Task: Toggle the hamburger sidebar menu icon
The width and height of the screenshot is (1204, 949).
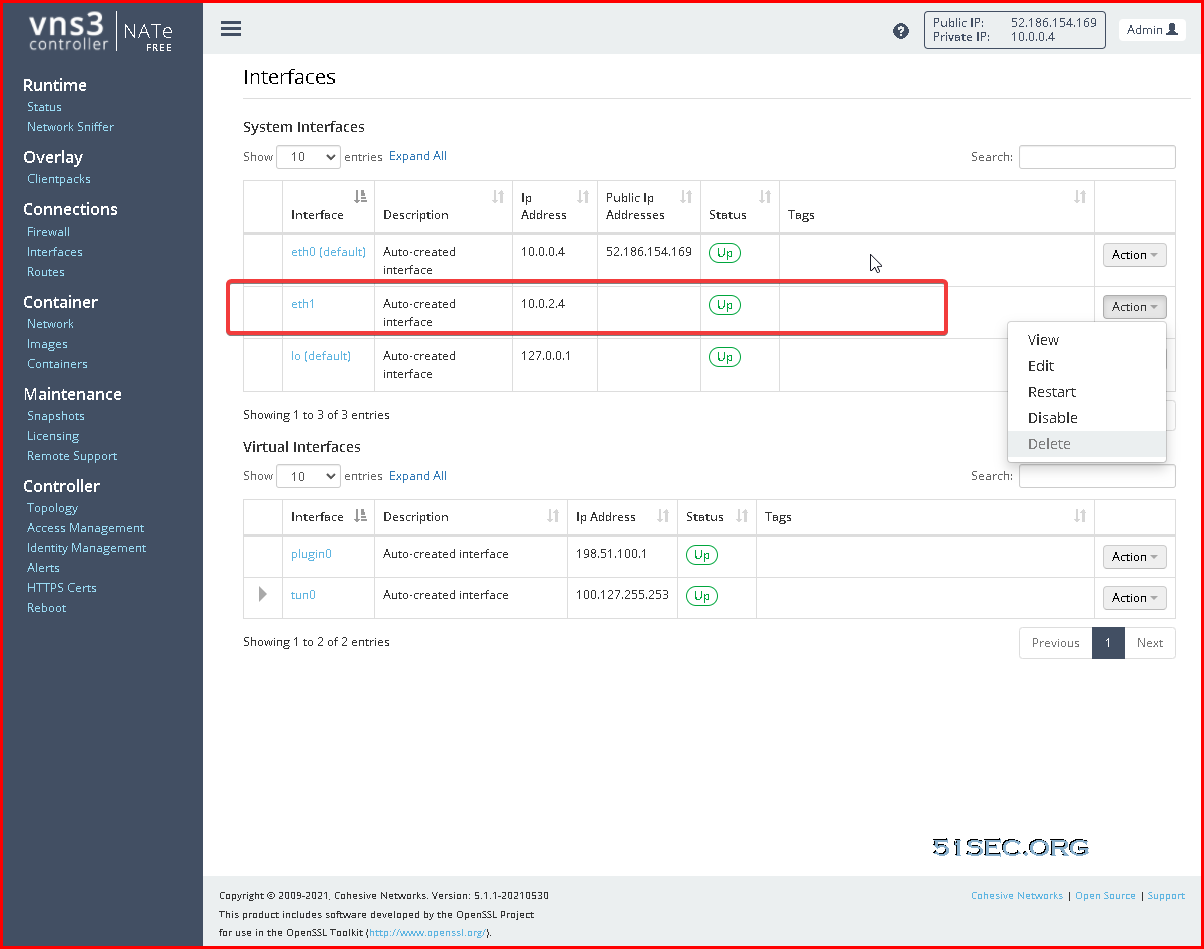Action: (231, 29)
